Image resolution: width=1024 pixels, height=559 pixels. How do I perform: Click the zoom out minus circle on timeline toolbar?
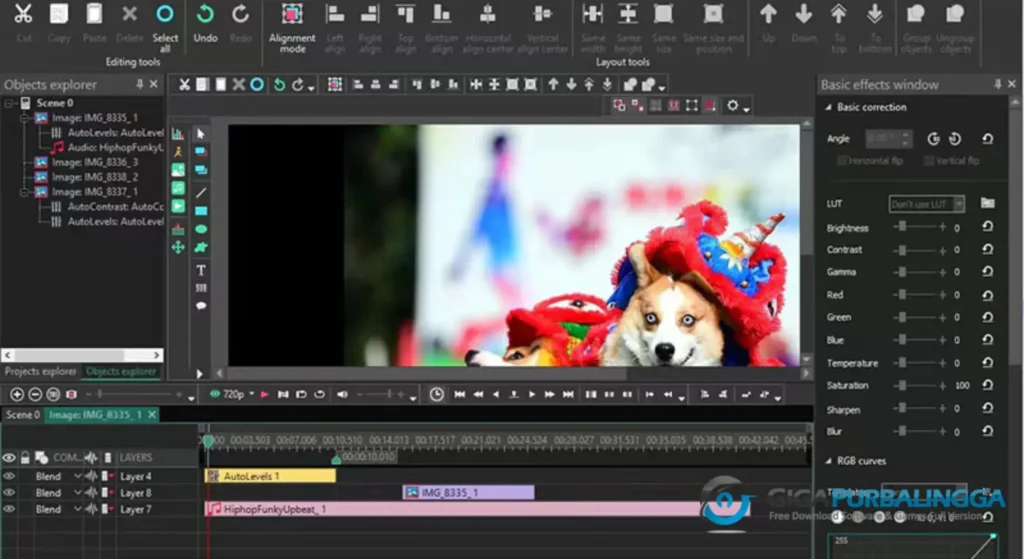tap(35, 394)
